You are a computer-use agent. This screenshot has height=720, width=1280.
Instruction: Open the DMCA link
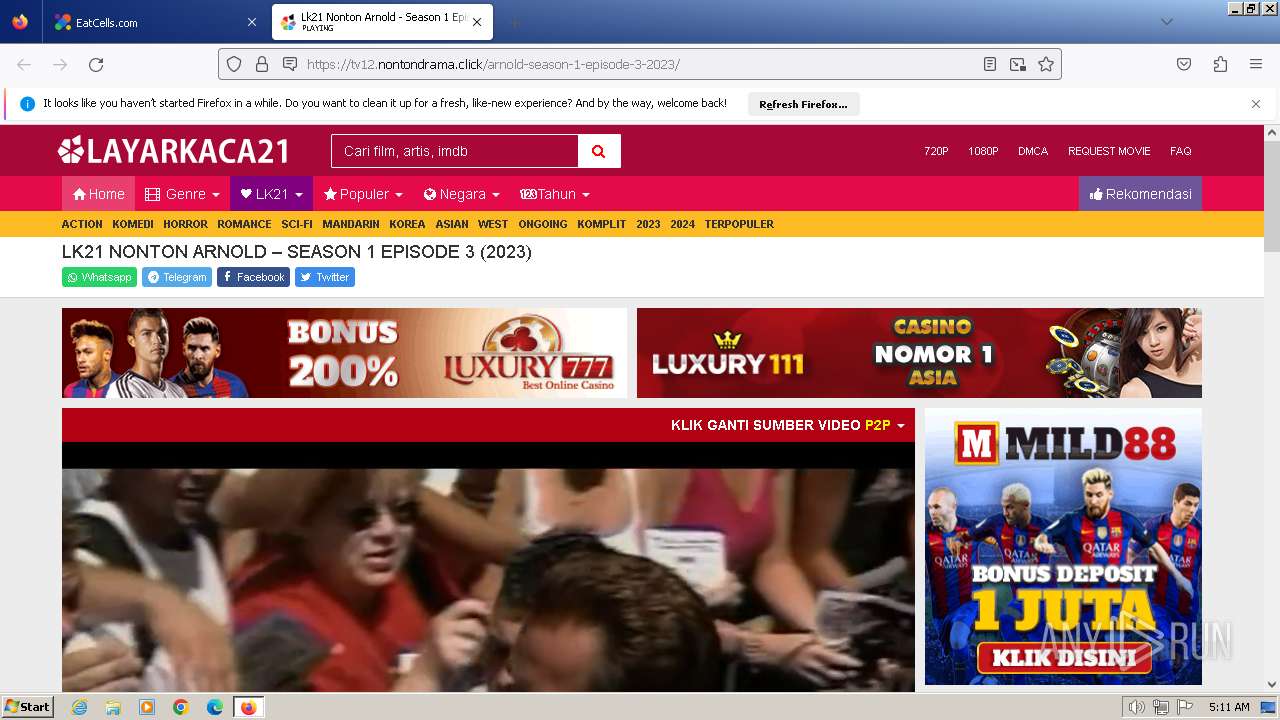tap(1033, 151)
